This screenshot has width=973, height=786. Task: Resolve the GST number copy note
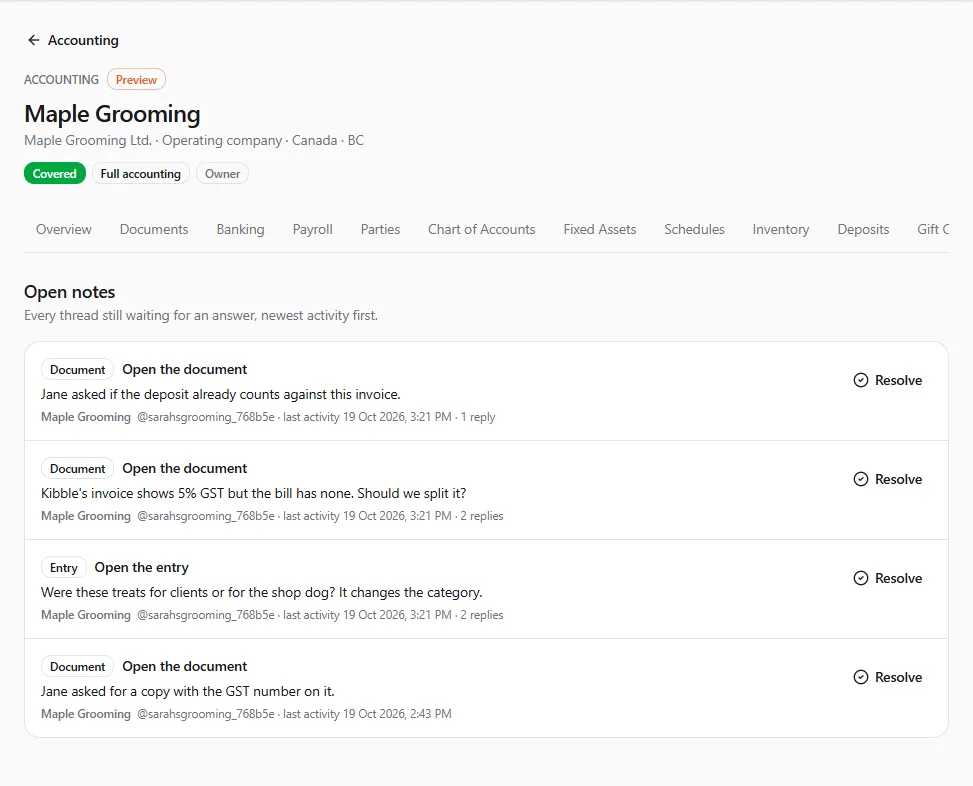(887, 677)
